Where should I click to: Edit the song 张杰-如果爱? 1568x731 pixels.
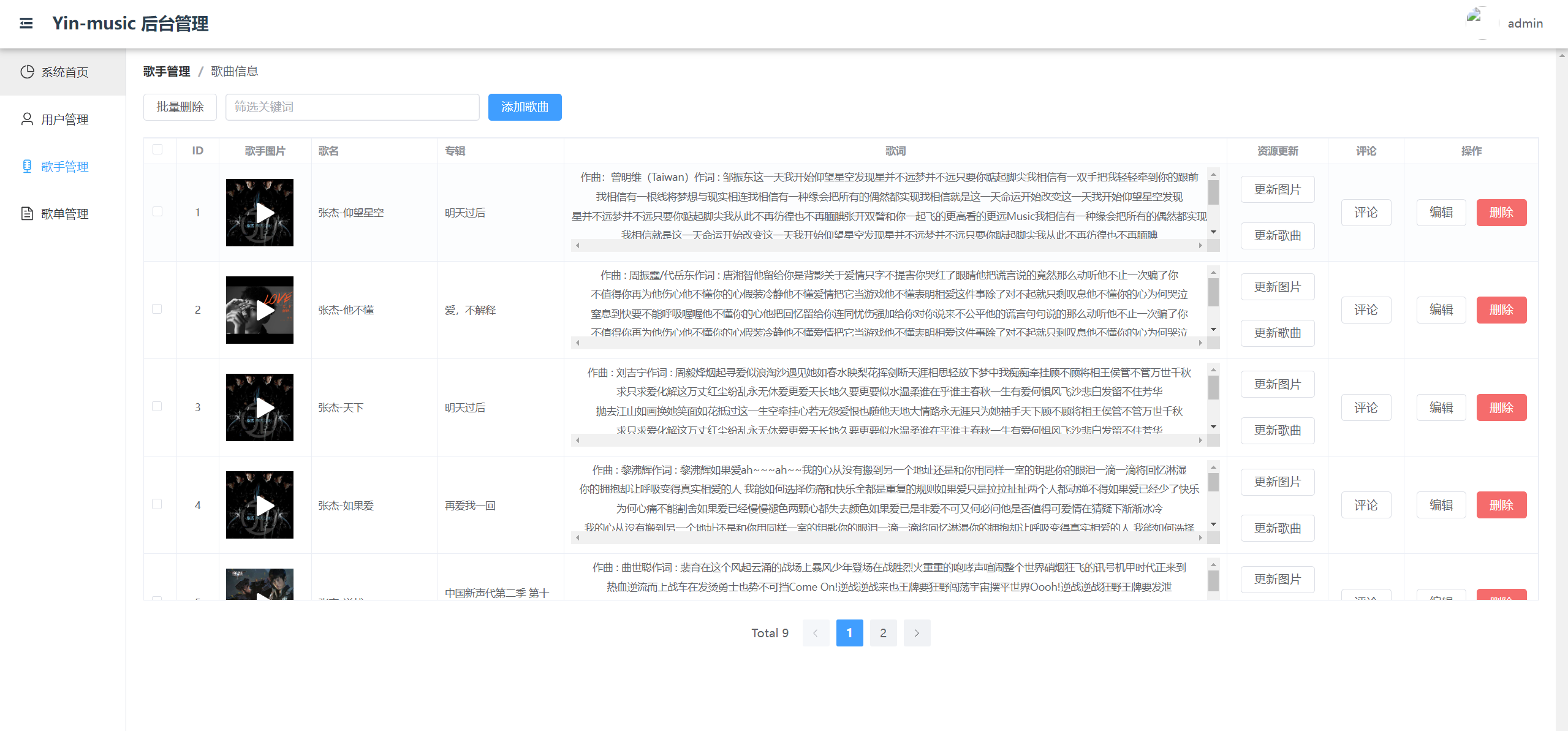tap(1441, 505)
